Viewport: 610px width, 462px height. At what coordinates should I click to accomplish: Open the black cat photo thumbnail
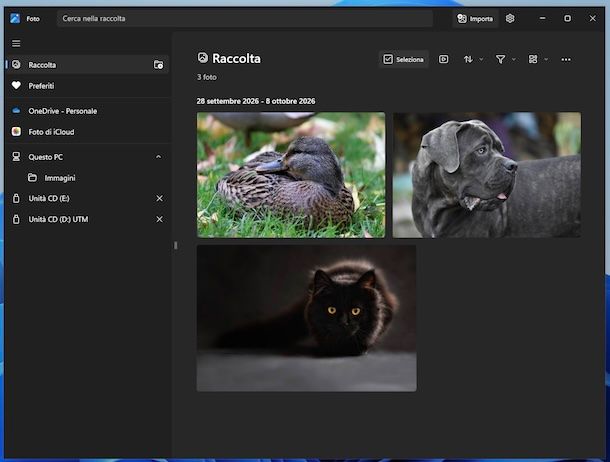point(307,318)
